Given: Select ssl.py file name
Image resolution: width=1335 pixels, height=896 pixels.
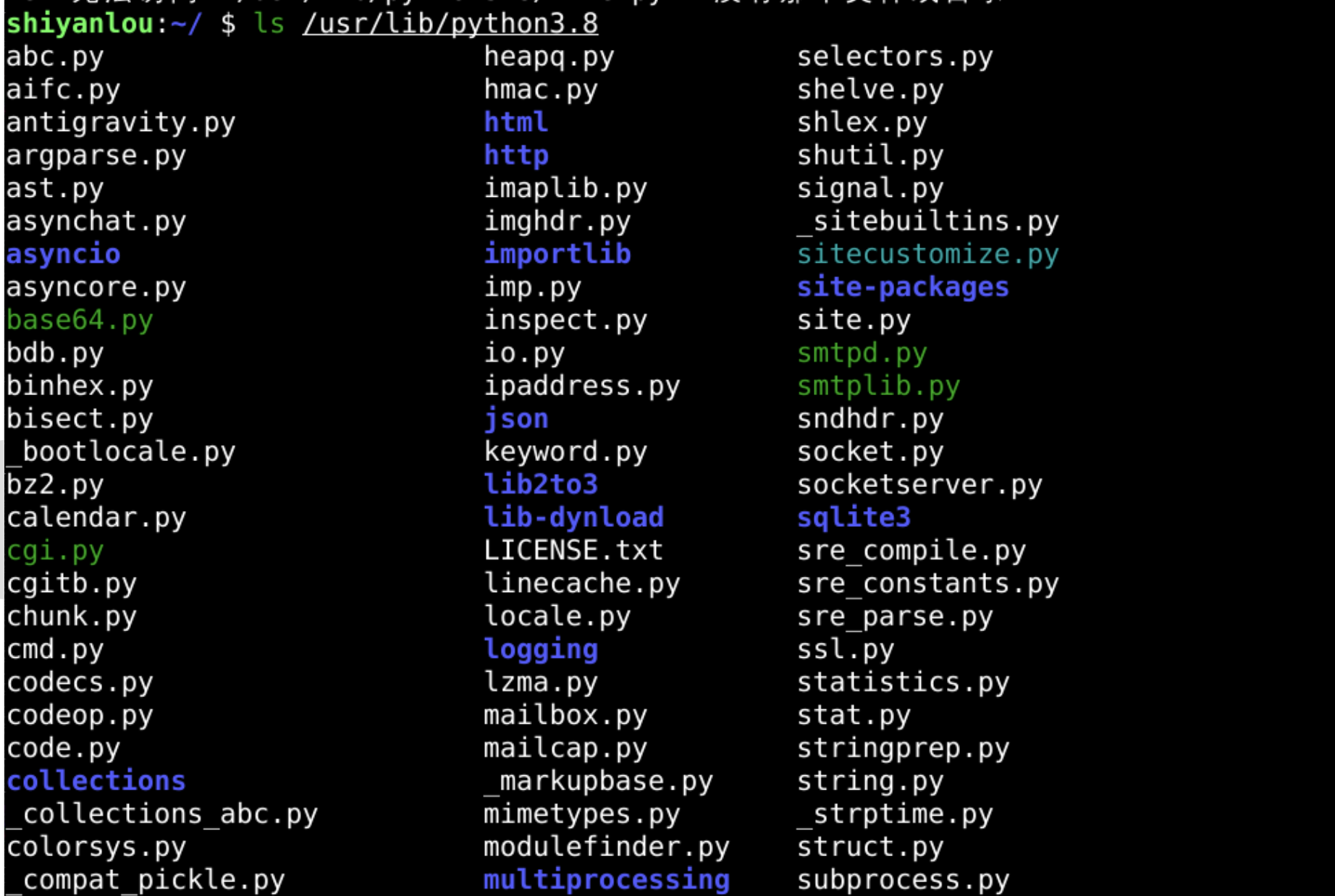Looking at the screenshot, I should pyautogui.click(x=846, y=649).
